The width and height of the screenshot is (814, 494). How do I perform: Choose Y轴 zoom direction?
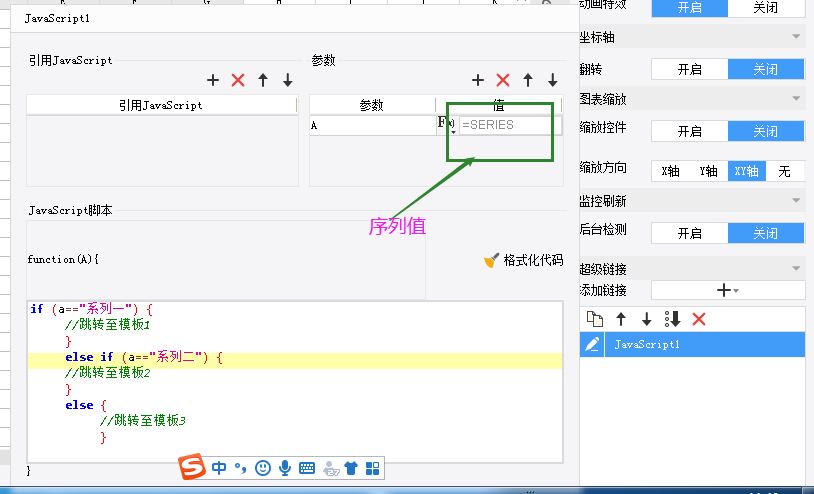click(x=708, y=171)
